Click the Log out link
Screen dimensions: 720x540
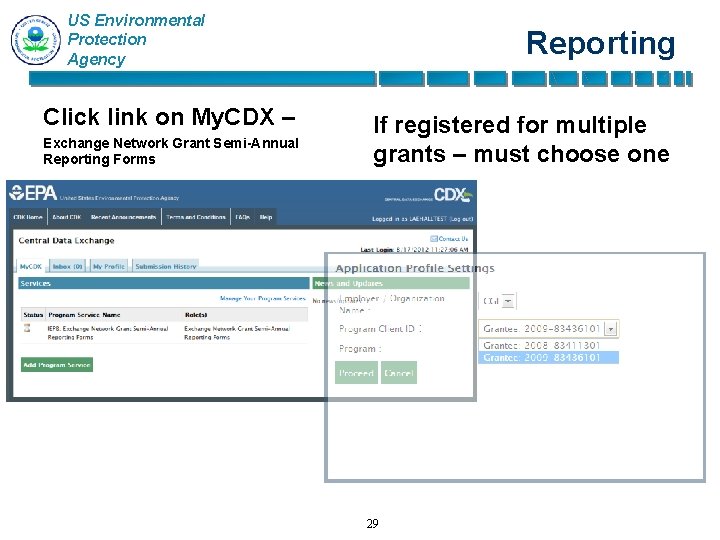tap(461, 219)
